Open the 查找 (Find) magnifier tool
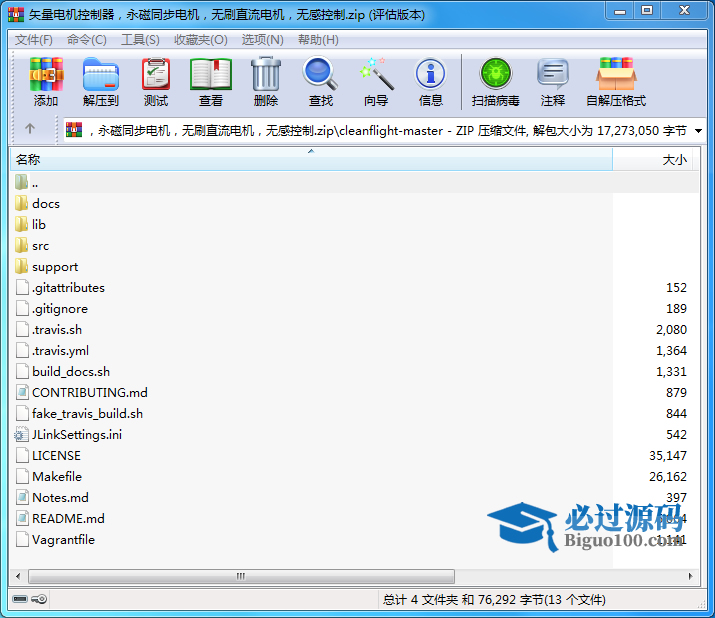 (321, 73)
